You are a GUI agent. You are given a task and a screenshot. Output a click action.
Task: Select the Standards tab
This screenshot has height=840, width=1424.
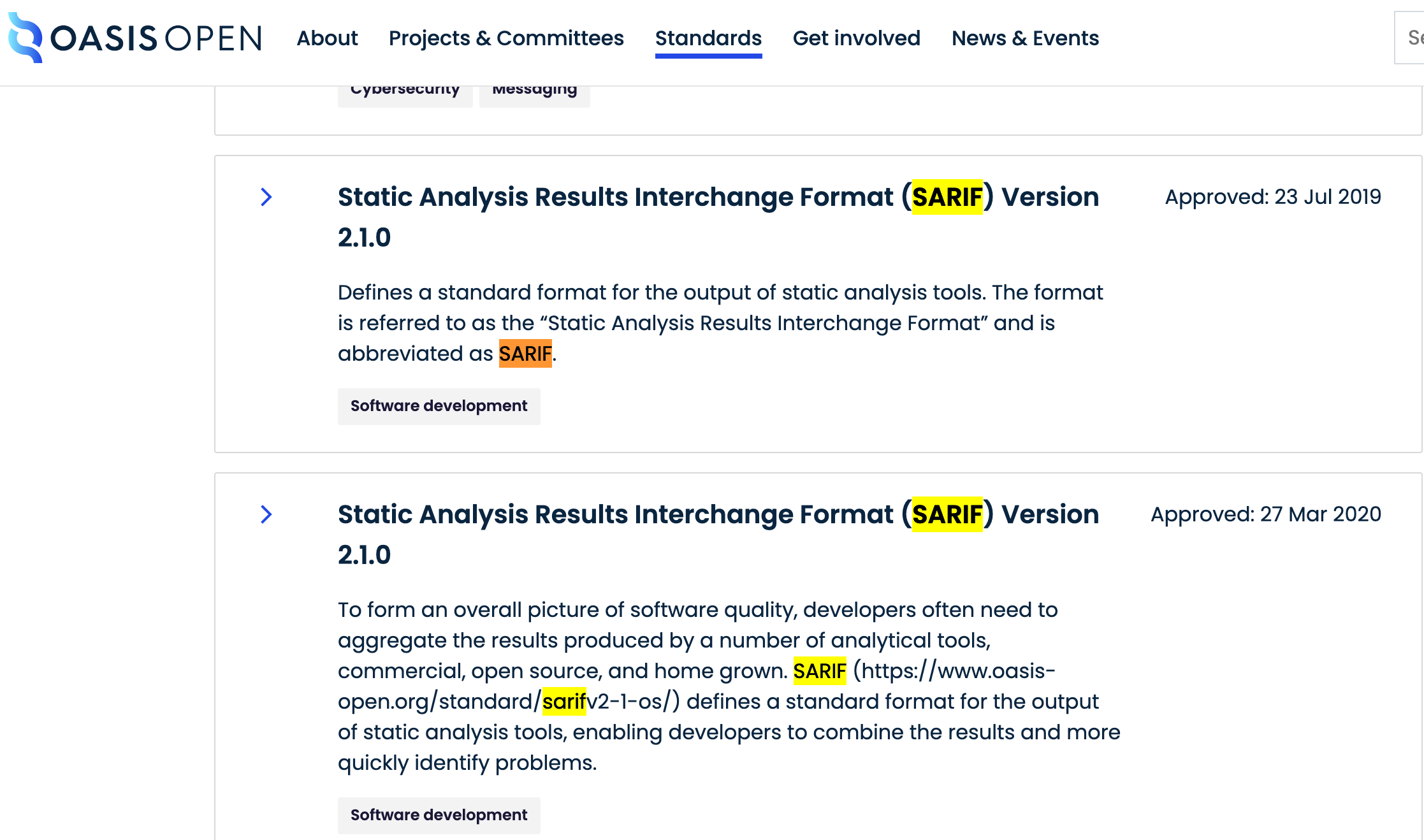[707, 39]
